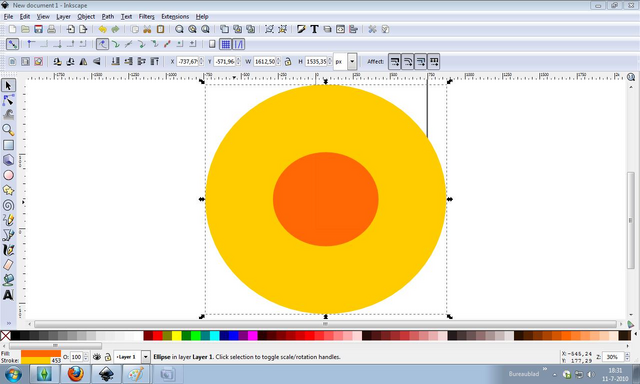Click the X position input field
Image resolution: width=640 pixels, height=384 pixels.
pos(188,62)
